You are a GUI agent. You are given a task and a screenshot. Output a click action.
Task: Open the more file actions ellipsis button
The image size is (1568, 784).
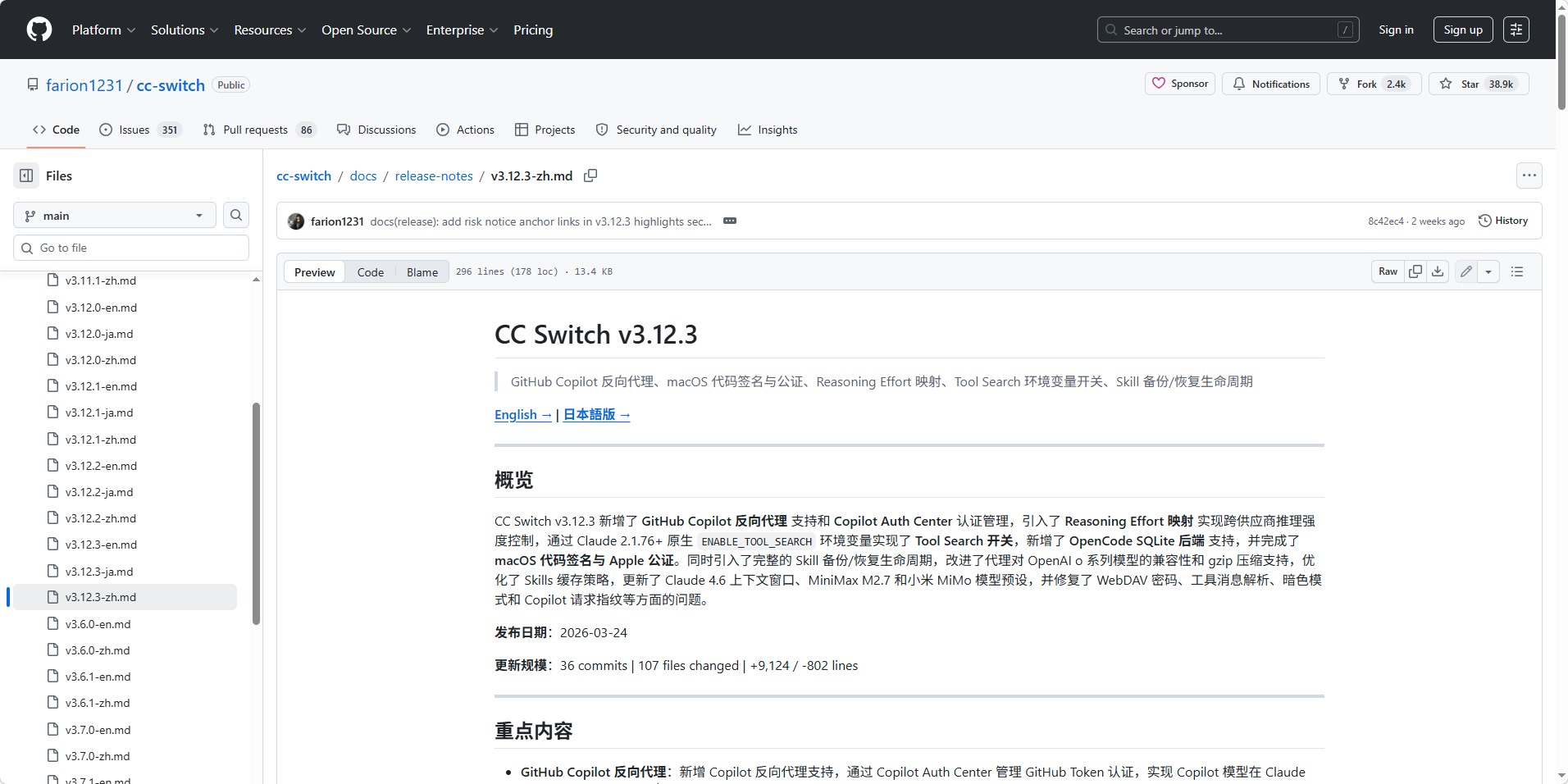tap(1529, 175)
